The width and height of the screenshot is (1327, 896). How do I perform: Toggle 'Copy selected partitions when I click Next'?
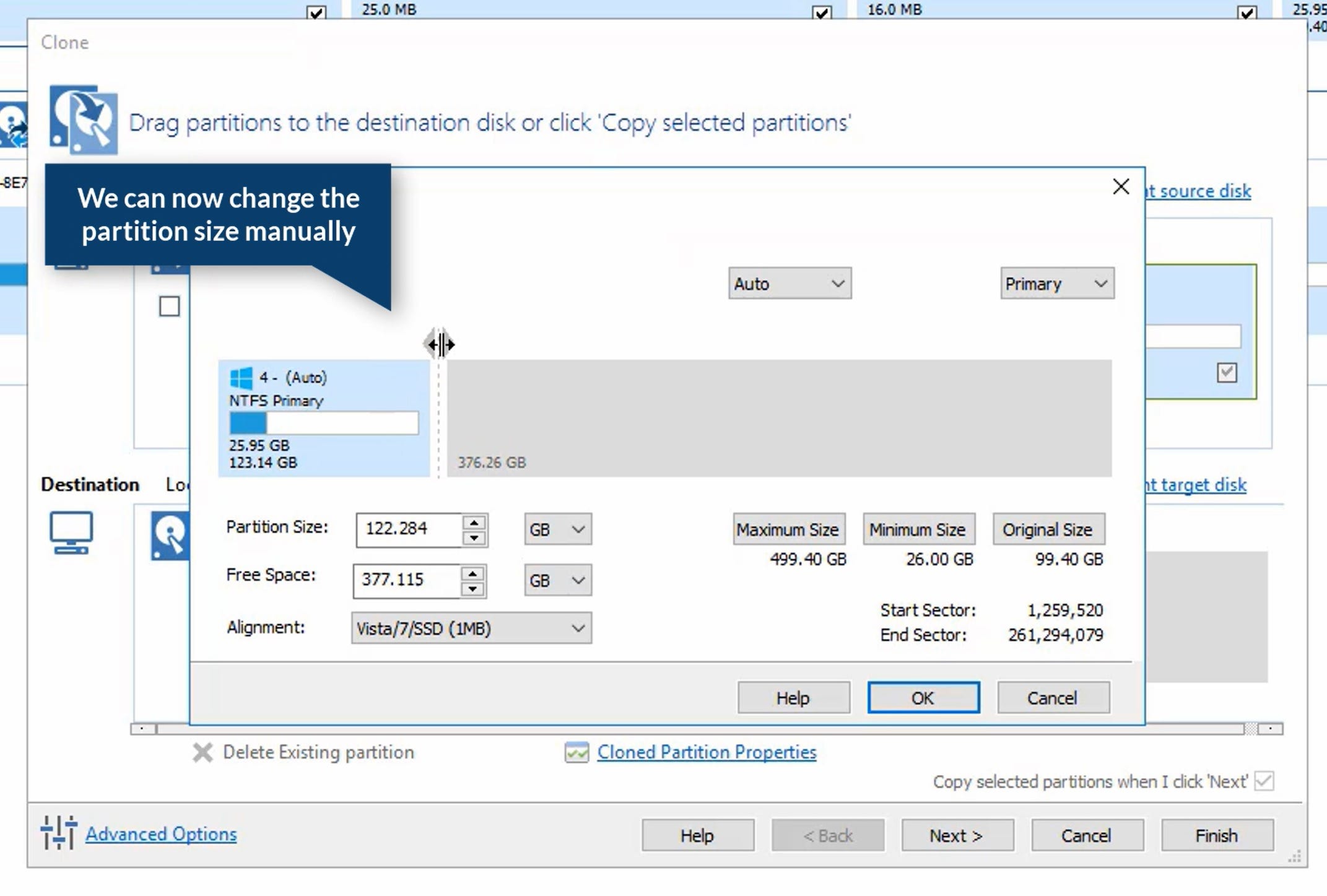coord(1264,781)
